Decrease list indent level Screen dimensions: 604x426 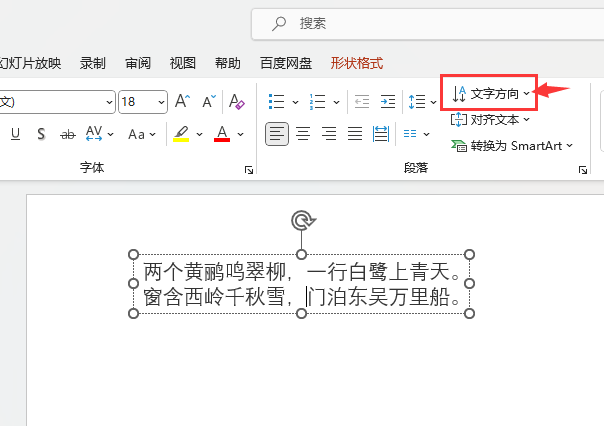tap(362, 102)
